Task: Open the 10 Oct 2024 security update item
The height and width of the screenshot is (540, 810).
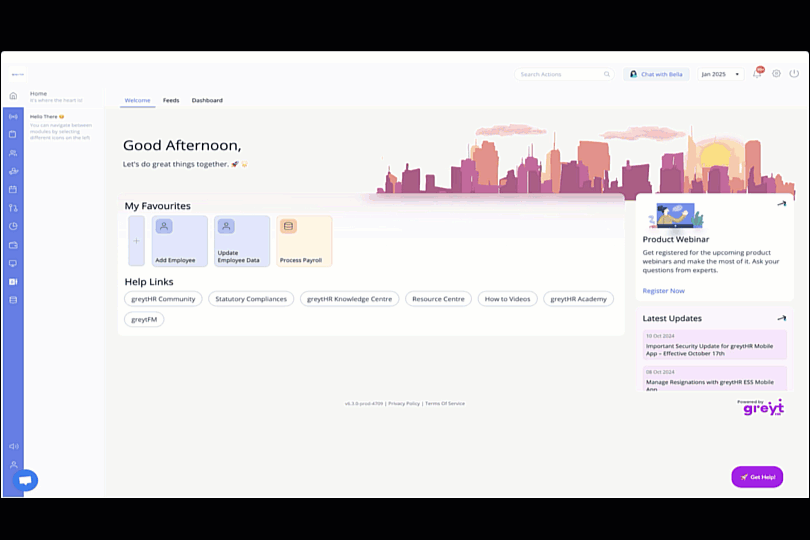Action: tap(715, 345)
